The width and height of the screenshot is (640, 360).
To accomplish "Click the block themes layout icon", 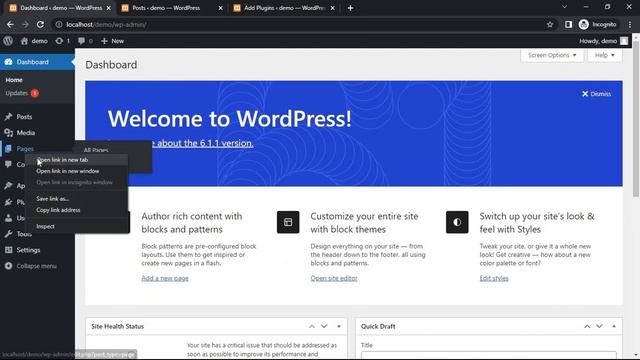I will pyautogui.click(x=288, y=222).
